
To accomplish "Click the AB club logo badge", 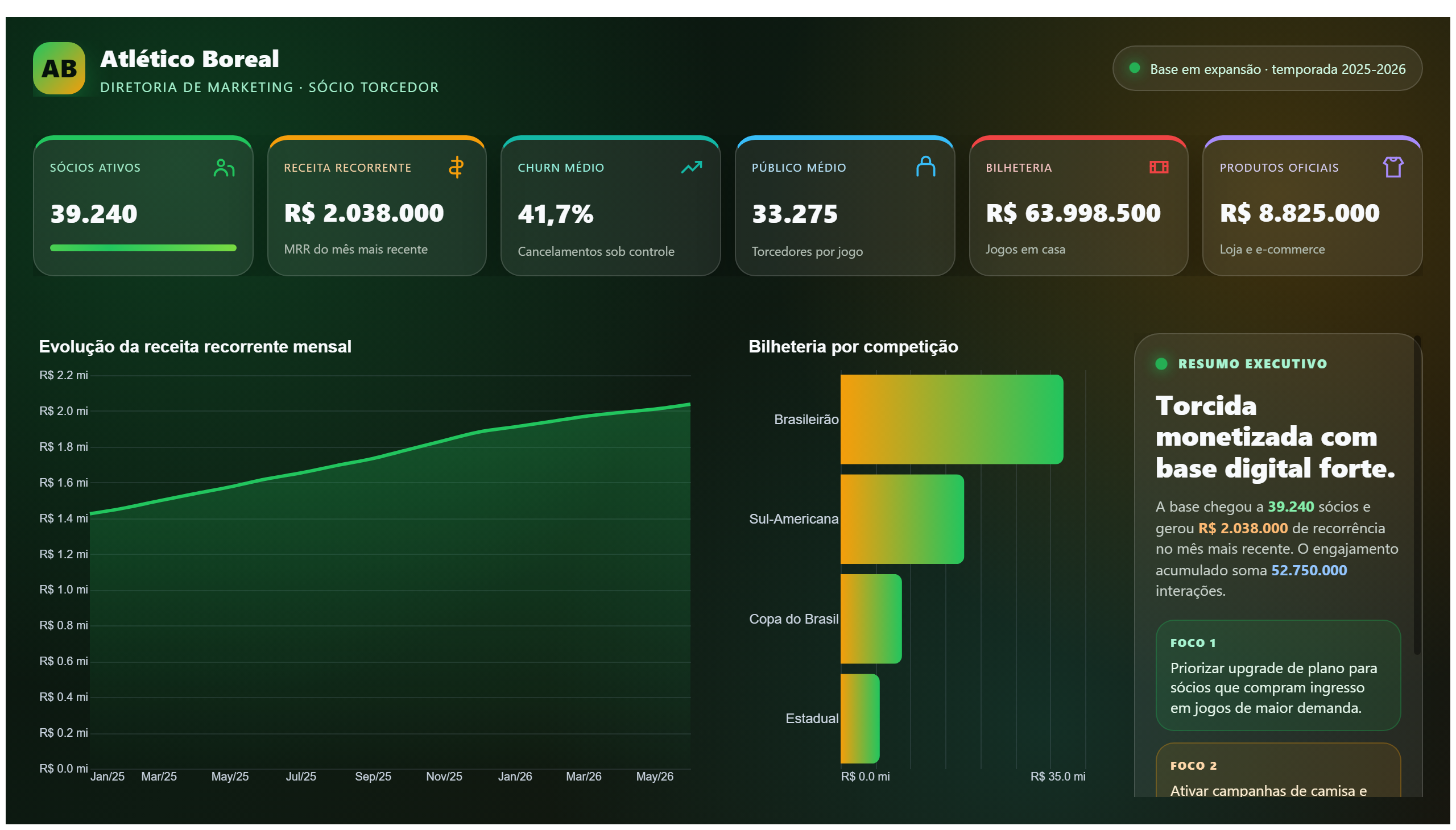I will 59,68.
